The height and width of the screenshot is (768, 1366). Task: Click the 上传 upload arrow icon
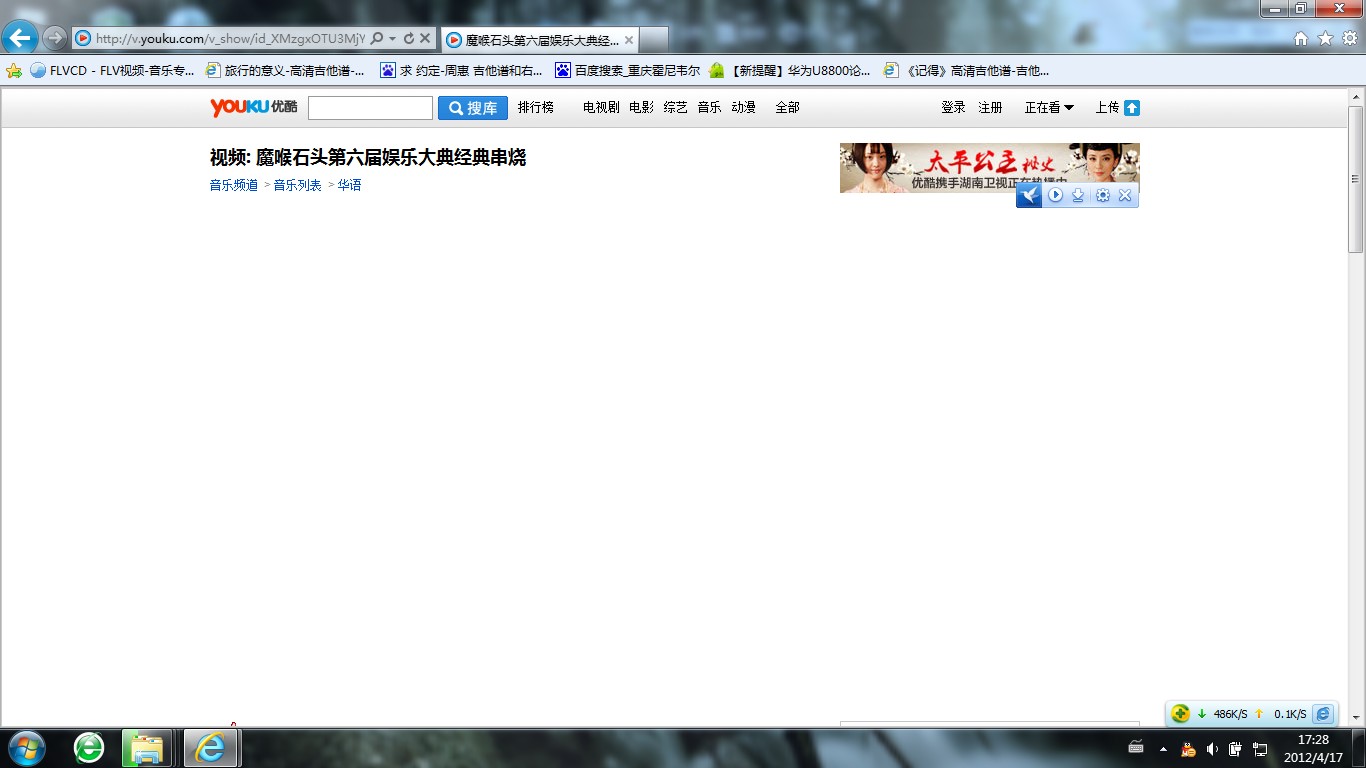(x=1131, y=108)
